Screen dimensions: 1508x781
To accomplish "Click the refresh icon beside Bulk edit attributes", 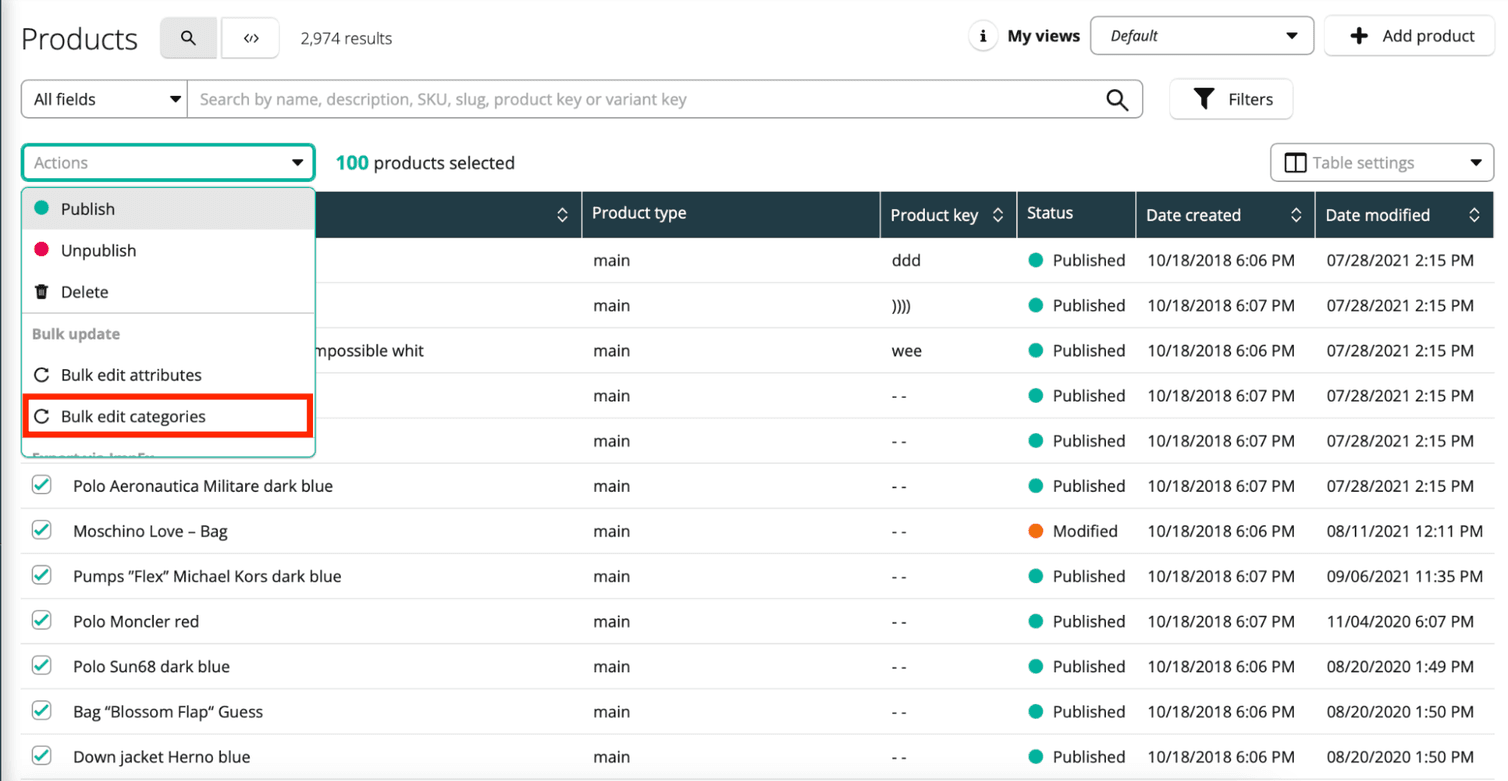I will coord(42,374).
